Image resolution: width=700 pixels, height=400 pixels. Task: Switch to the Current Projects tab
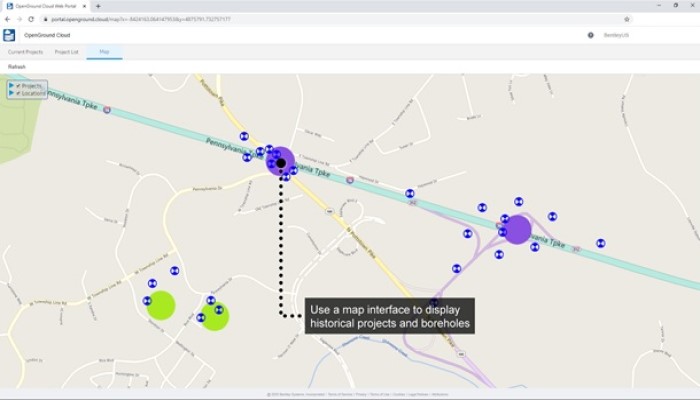coord(25,51)
